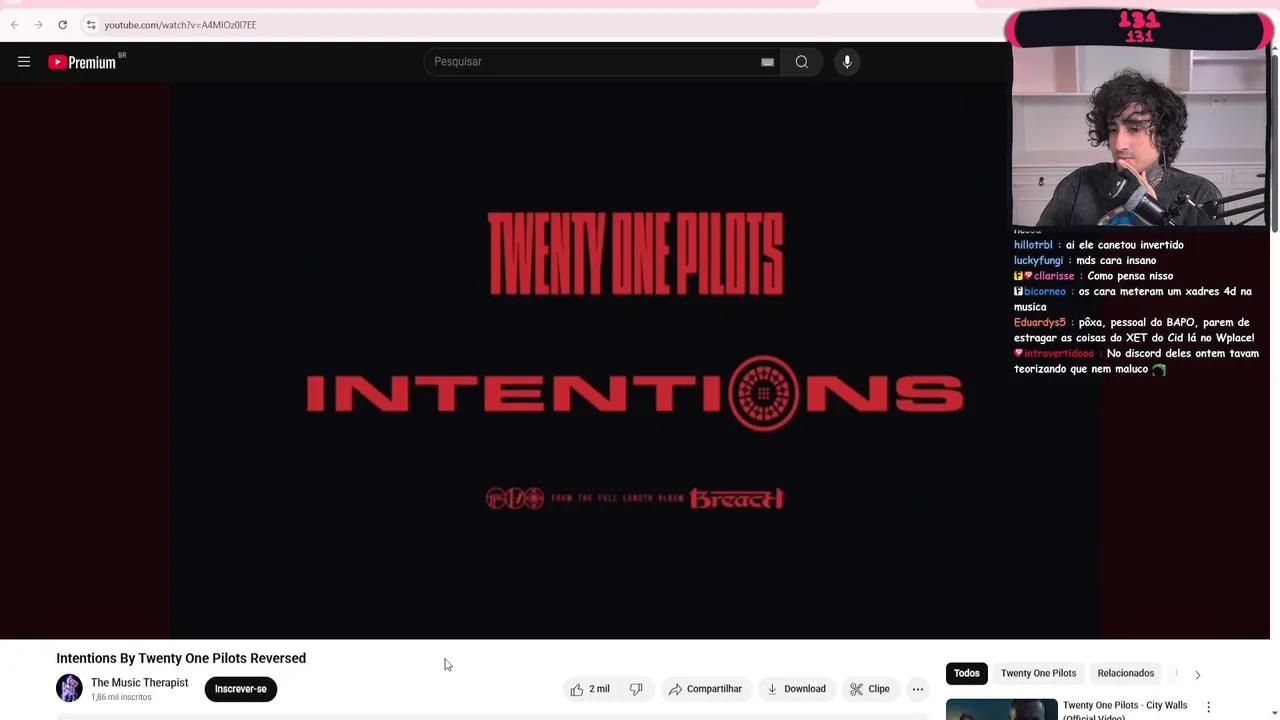Screen dimensions: 1280x720
Task: Open site information icon in address bar
Action: pyautogui.click(x=90, y=25)
